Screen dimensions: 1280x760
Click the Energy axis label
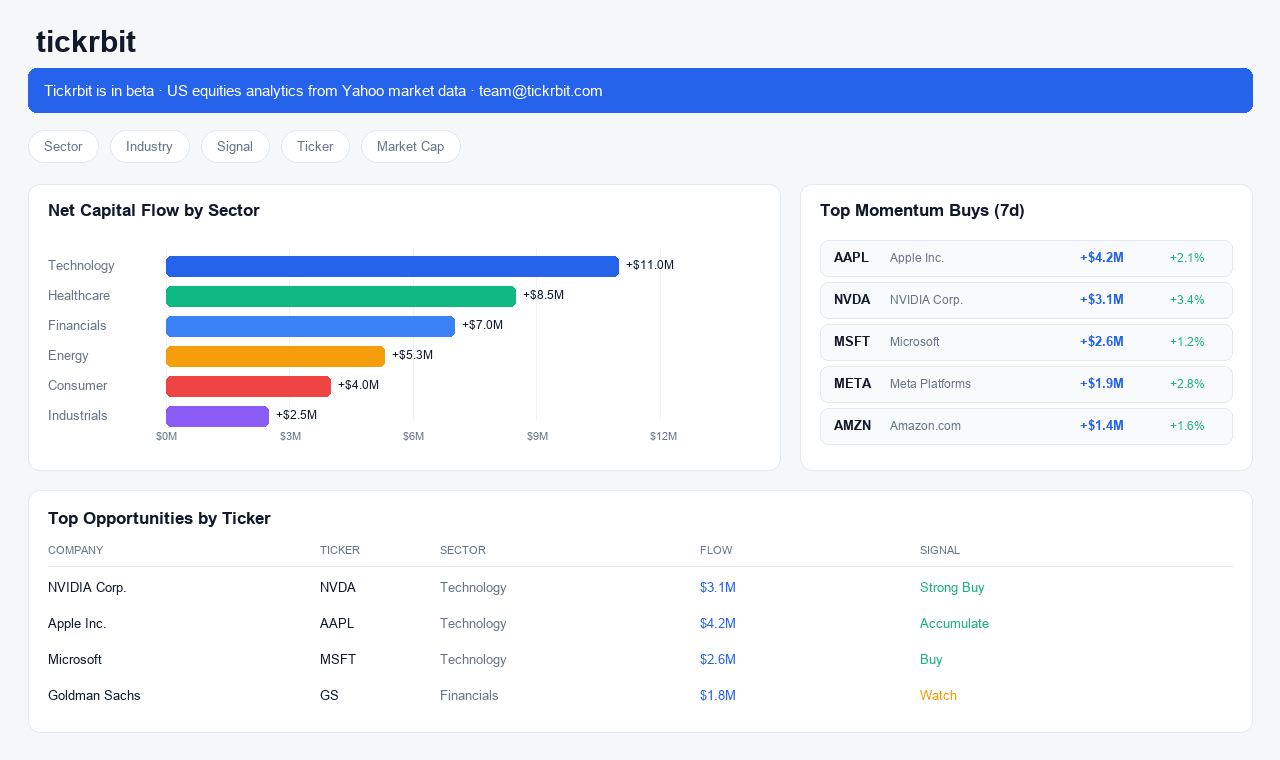click(68, 356)
